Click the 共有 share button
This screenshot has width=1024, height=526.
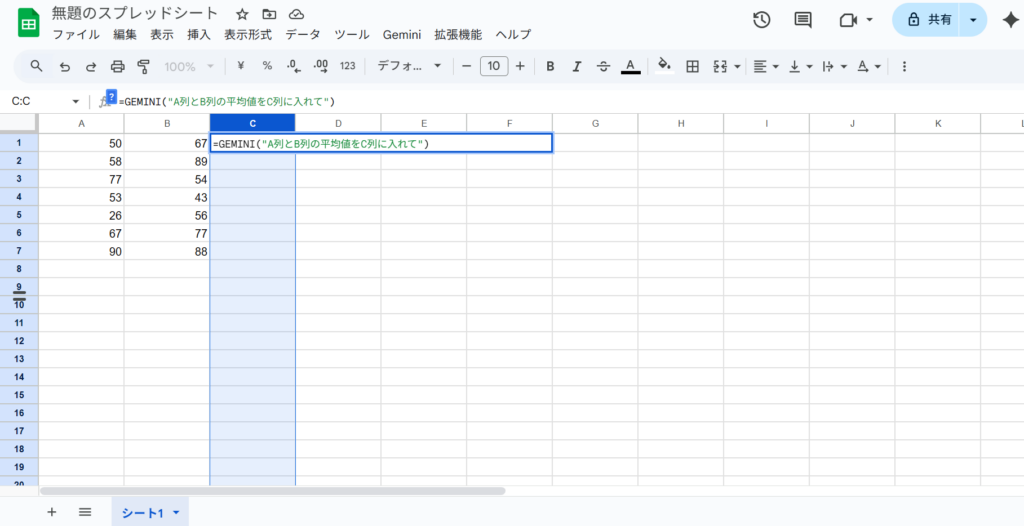tap(929, 20)
